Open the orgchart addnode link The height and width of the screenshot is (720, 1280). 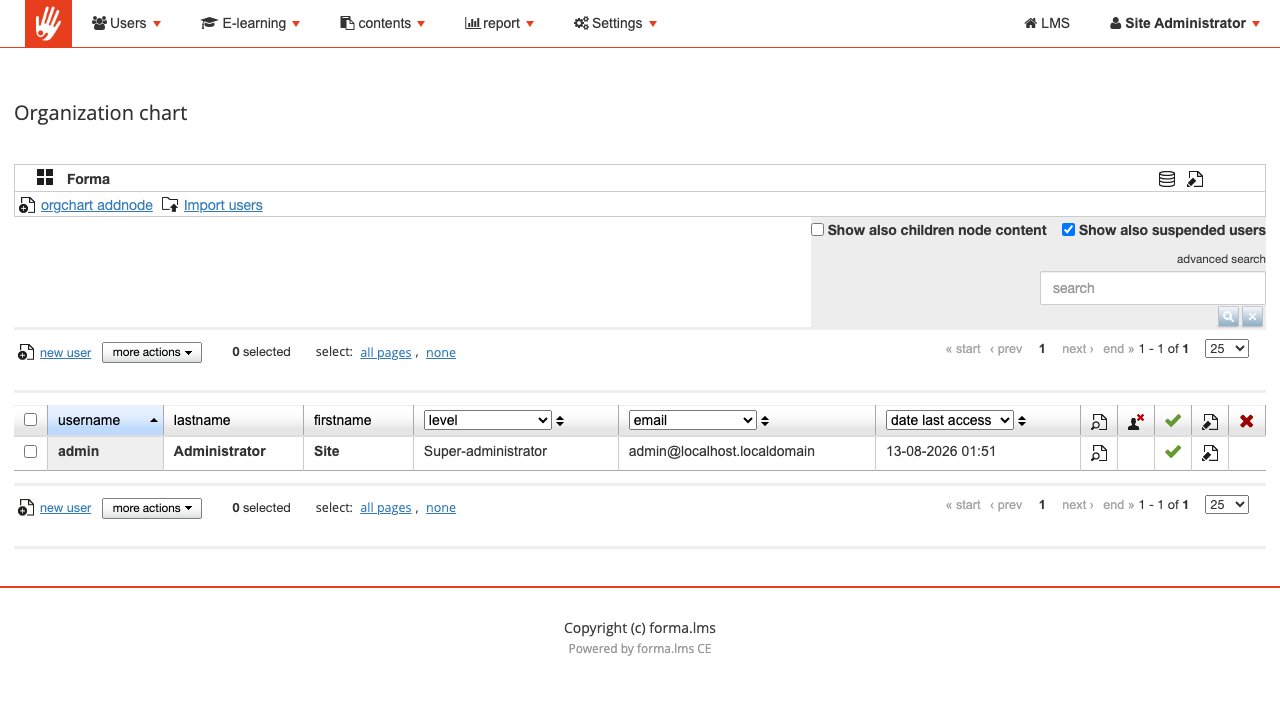[x=97, y=205]
